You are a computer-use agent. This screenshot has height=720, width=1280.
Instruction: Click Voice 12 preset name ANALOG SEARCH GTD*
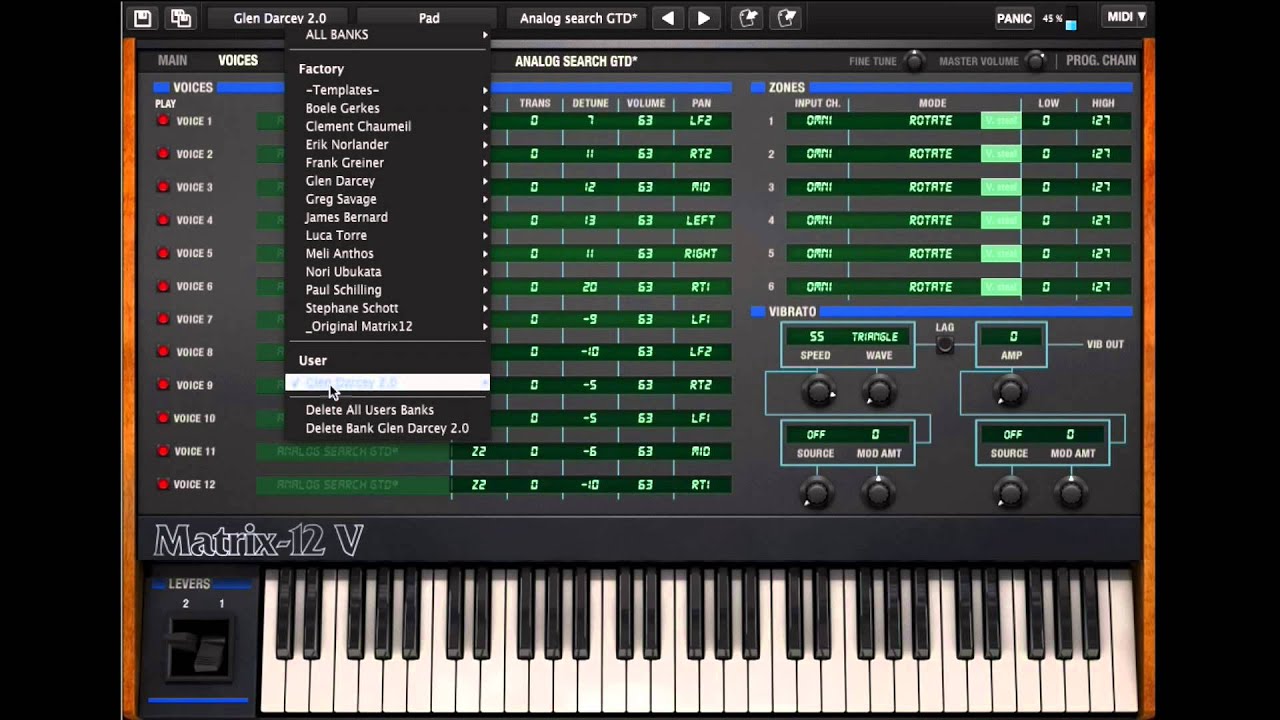click(353, 485)
